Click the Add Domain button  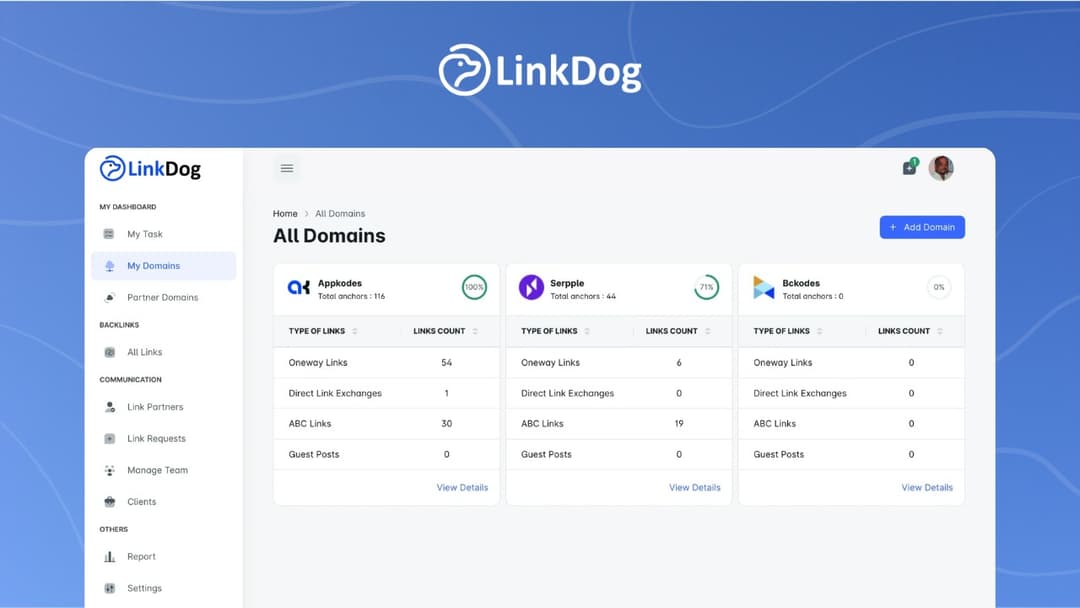(922, 227)
